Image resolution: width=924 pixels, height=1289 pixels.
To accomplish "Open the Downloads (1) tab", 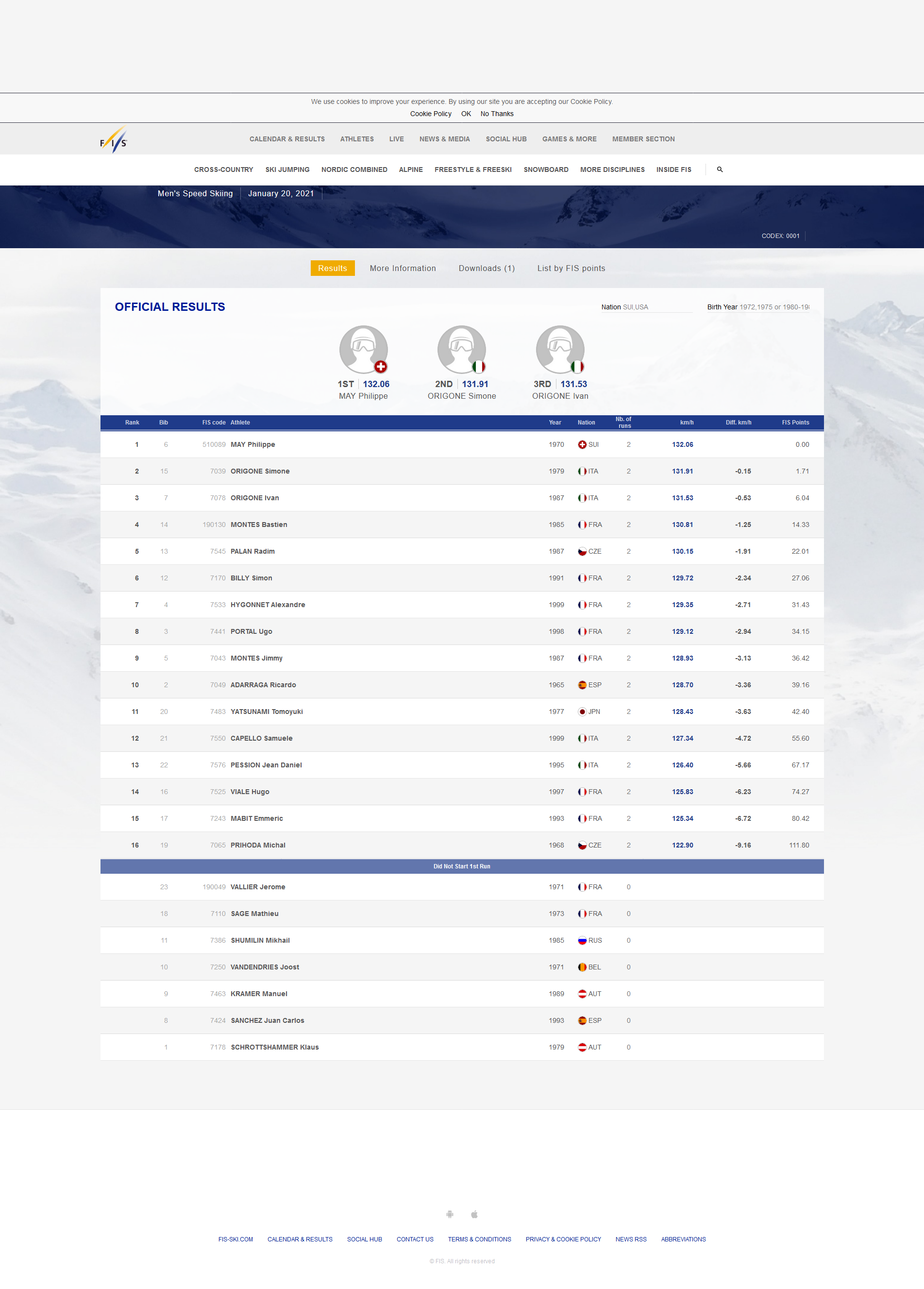I will tap(487, 268).
